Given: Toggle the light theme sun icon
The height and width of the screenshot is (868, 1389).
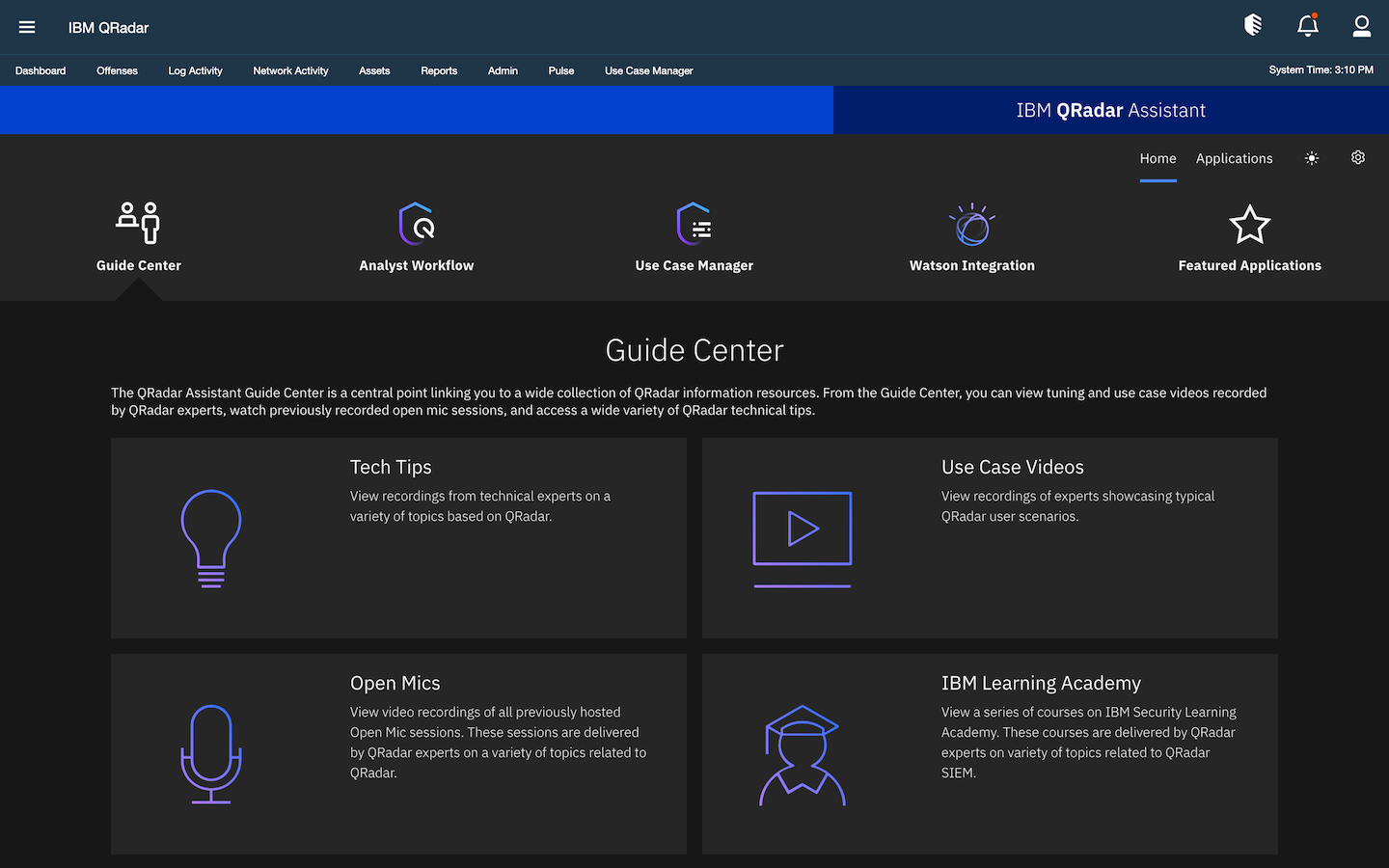Looking at the screenshot, I should (1311, 157).
